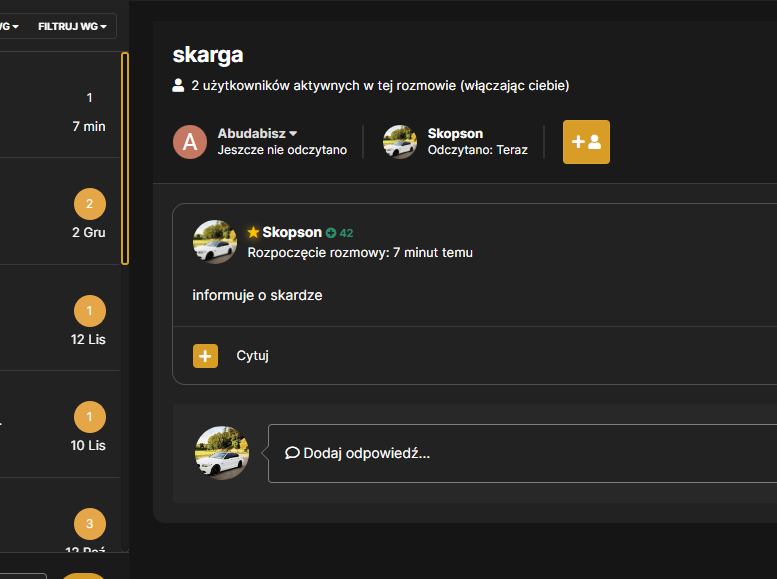This screenshot has height=579, width=777.
Task: Click Rozpoczęcie rozmowy: 7 minut temu timestamp
Action: [x=360, y=253]
